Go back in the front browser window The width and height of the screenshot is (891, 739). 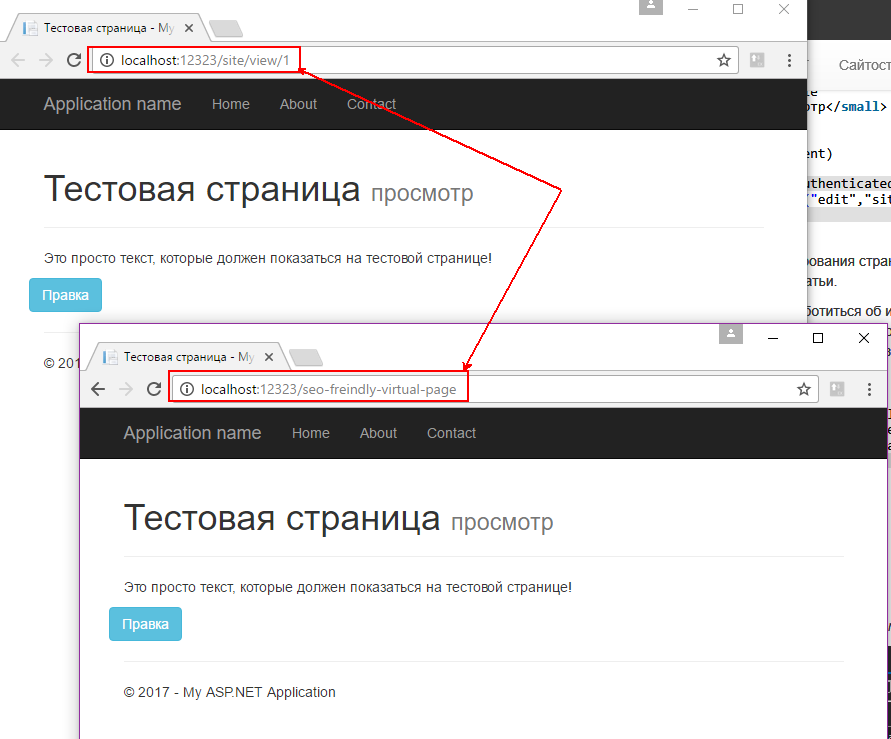pyautogui.click(x=98, y=389)
